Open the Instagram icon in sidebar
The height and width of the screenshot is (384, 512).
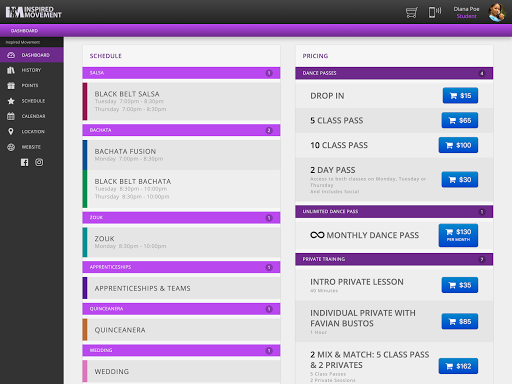[x=39, y=162]
